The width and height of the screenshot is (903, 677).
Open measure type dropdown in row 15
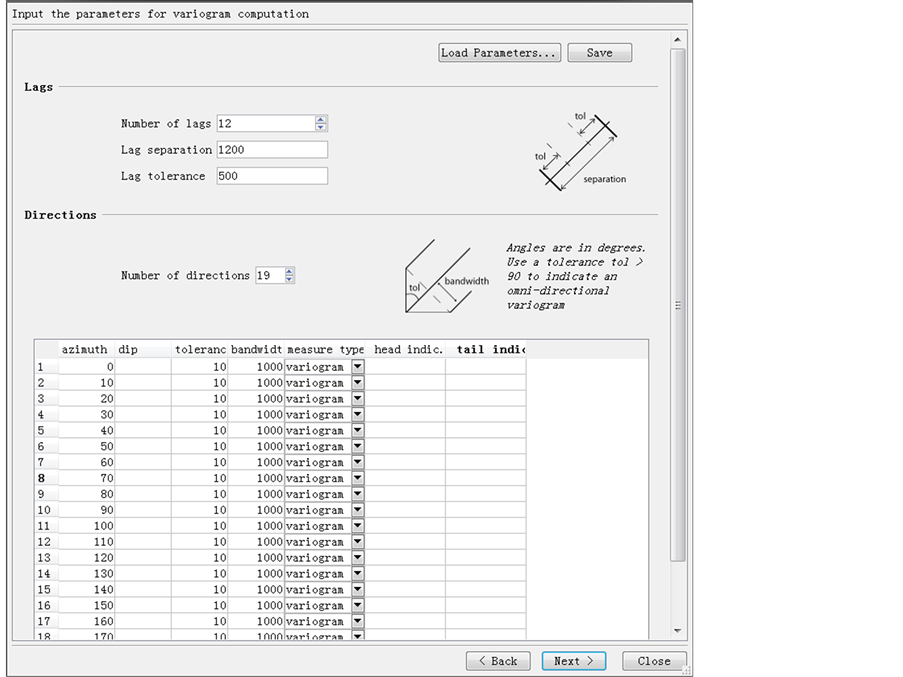click(358, 590)
